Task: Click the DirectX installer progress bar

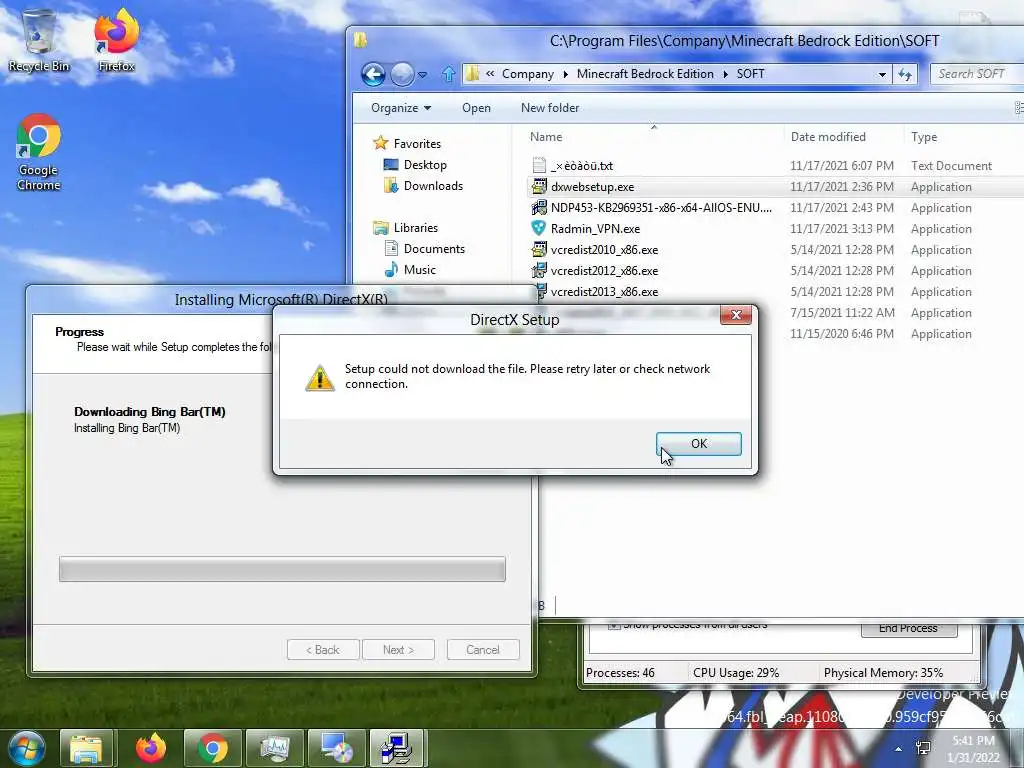Action: tap(282, 569)
